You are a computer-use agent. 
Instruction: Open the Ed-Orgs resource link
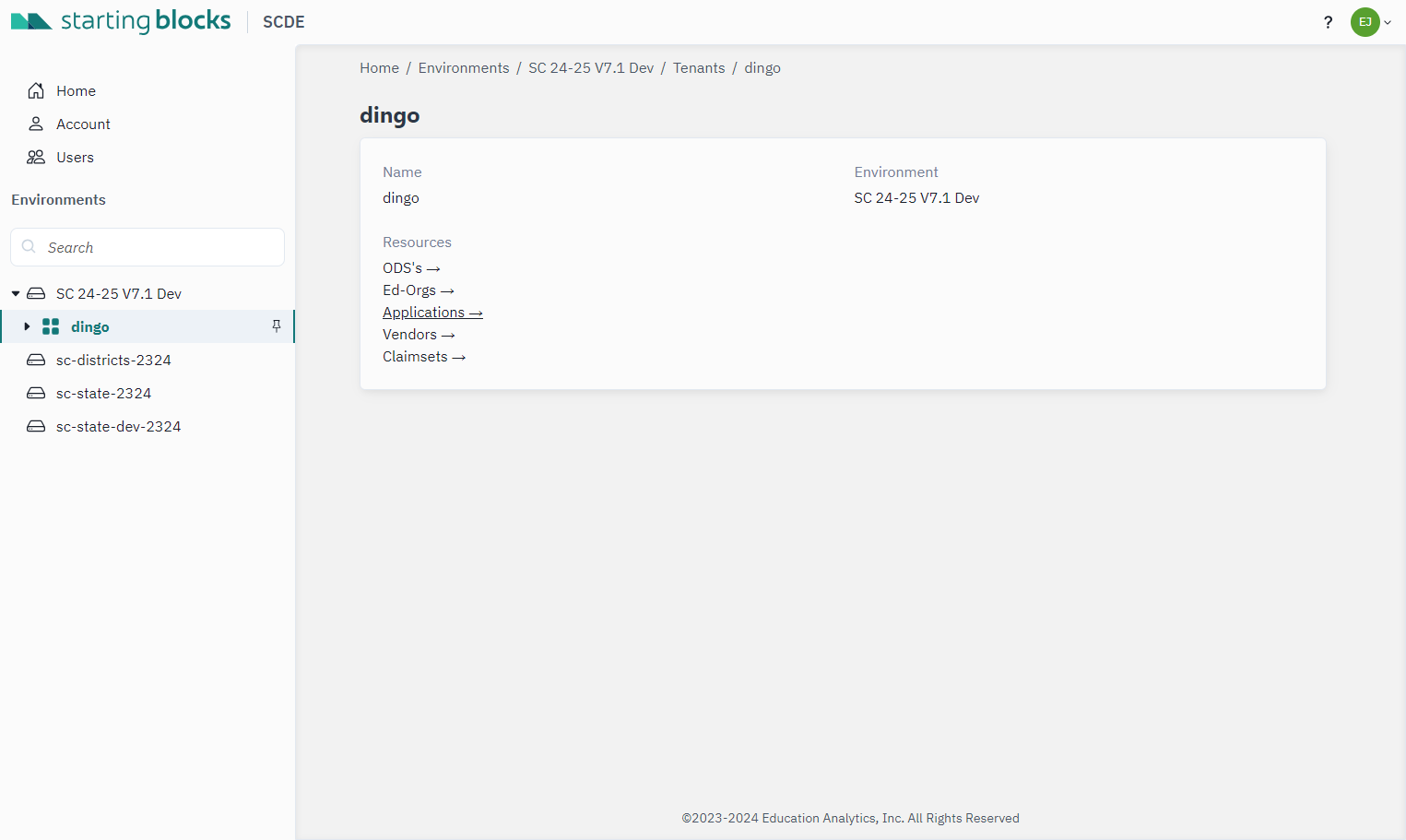419,290
